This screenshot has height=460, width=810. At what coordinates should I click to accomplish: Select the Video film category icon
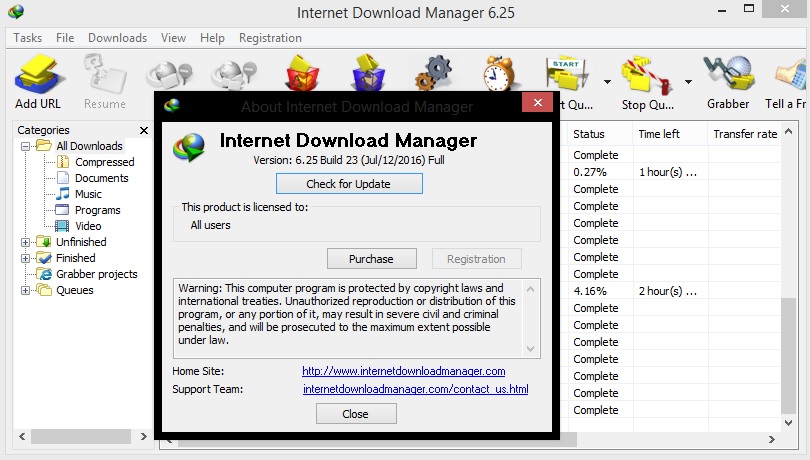click(62, 226)
